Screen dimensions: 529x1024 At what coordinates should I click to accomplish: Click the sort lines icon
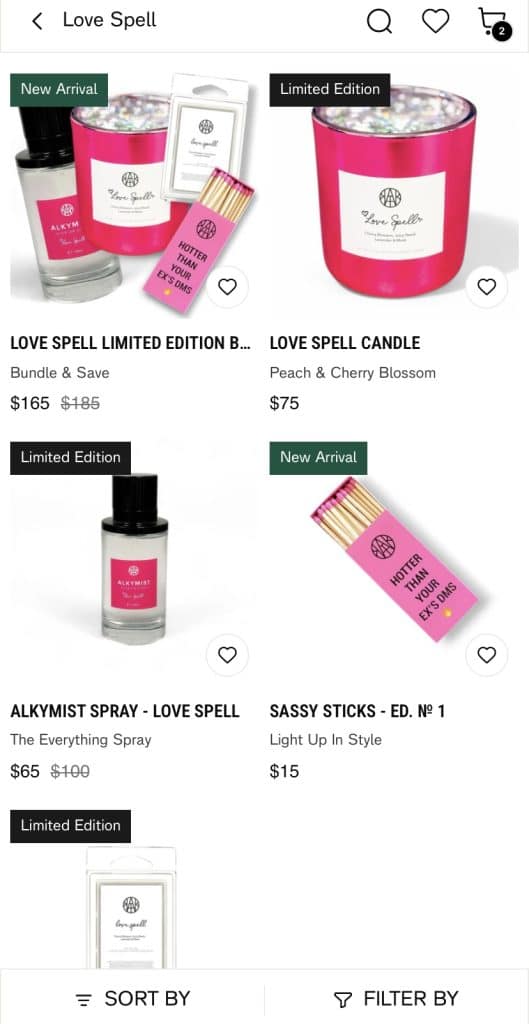(83, 1000)
